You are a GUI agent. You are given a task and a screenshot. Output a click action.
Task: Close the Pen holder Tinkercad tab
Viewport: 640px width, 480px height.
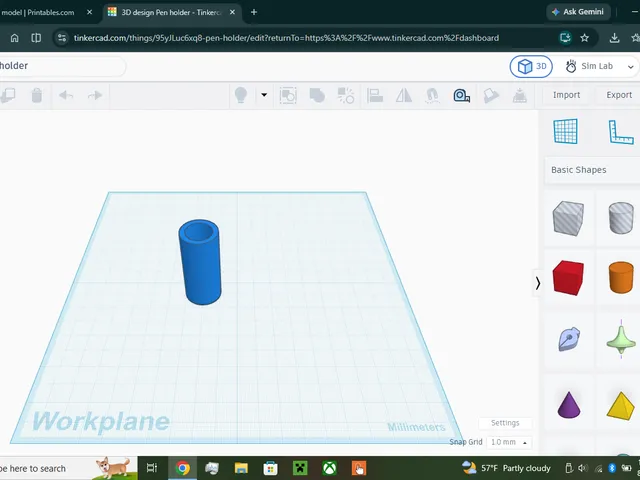(x=232, y=13)
